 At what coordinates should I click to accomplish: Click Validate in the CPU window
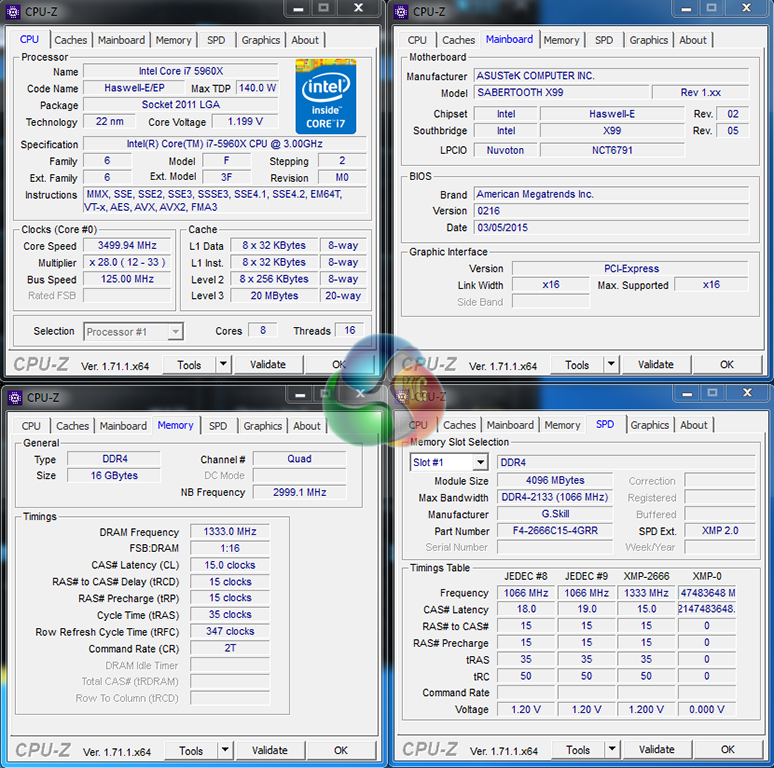[x=268, y=365]
